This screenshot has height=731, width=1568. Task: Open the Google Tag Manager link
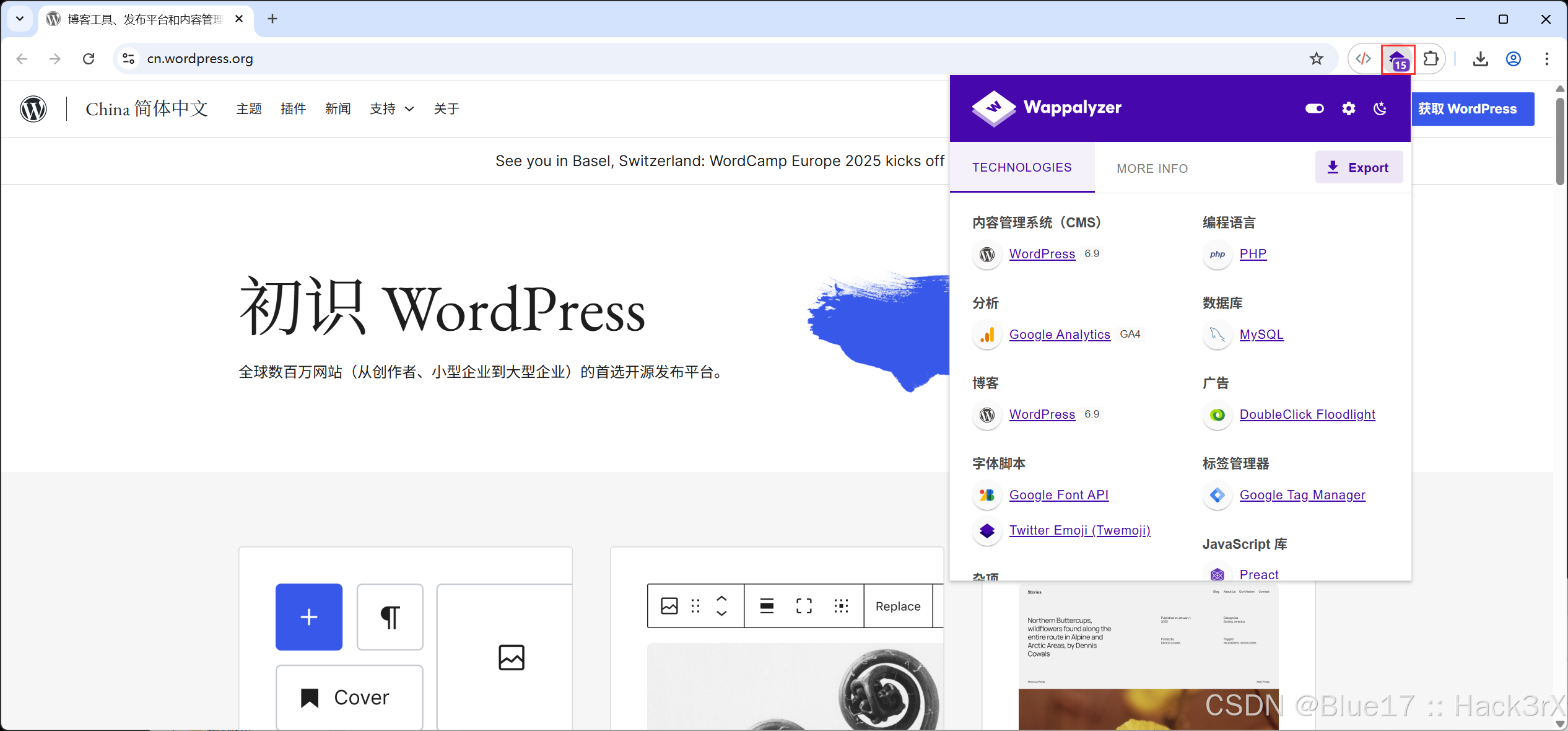(1302, 495)
